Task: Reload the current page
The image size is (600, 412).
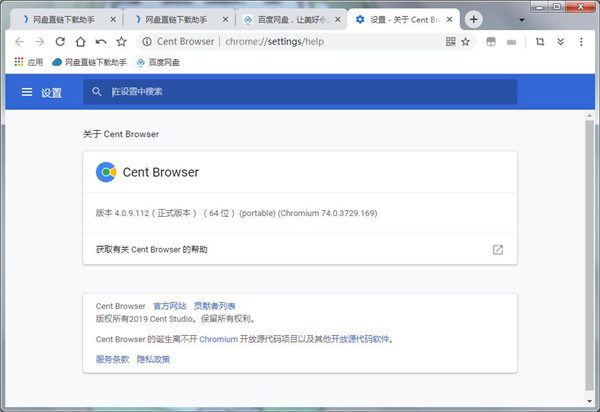Action: click(60, 41)
